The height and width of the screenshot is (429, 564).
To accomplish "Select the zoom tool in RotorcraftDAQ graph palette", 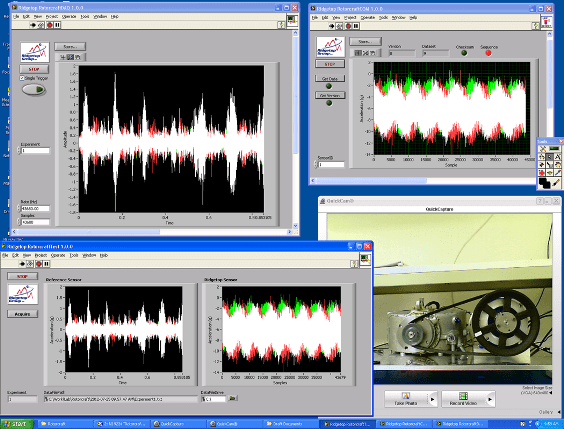I will point(70,57).
